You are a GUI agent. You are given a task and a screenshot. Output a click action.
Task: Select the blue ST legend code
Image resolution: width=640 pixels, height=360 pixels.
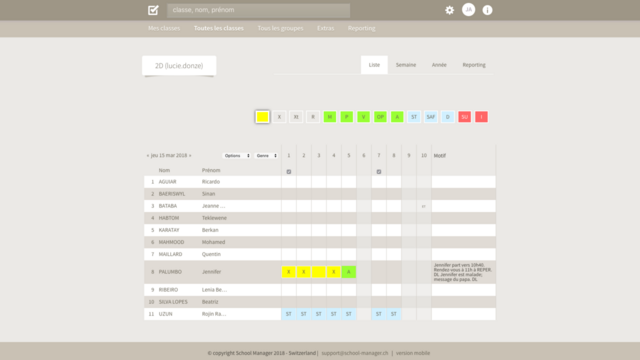point(414,117)
